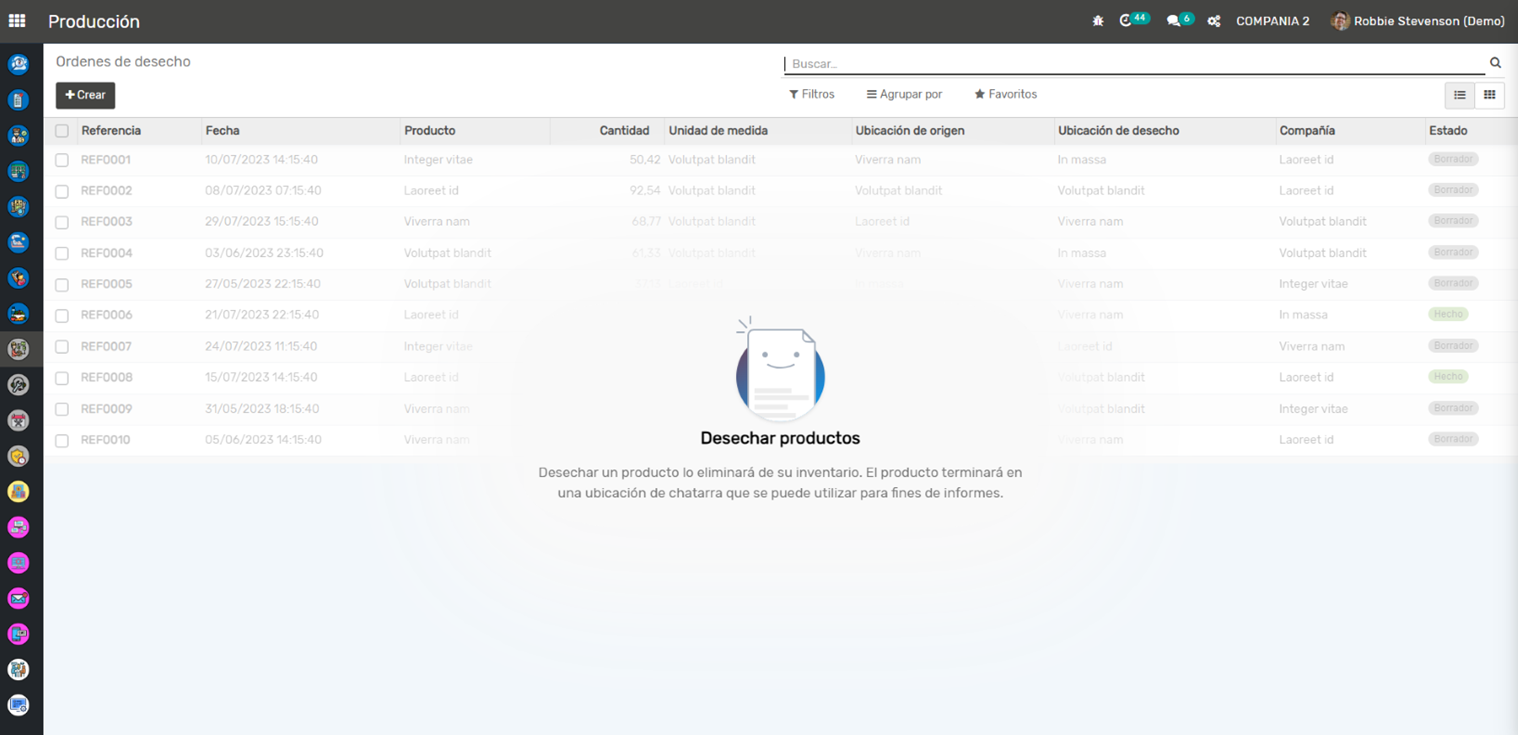Viewport: 1518px width, 735px height.
Task: Click the Producción title link
Action: (94, 22)
